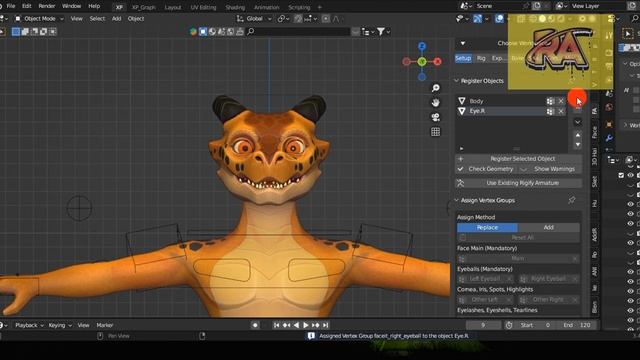Screen dimensions: 640x360
Task: Click the pin icon beside Assign Vertex Groups
Action: 572,200
